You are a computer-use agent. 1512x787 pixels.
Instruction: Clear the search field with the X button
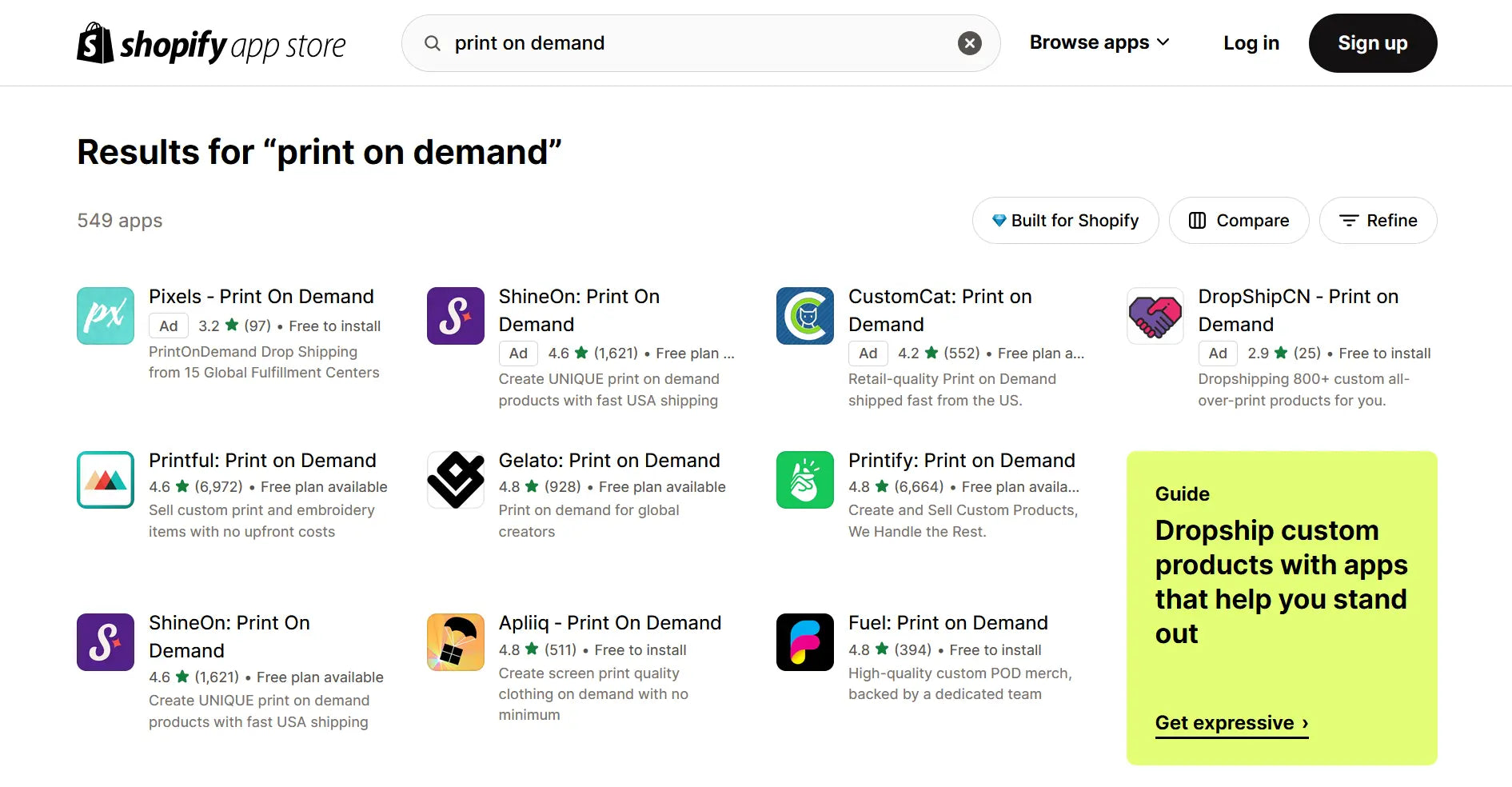tap(969, 42)
